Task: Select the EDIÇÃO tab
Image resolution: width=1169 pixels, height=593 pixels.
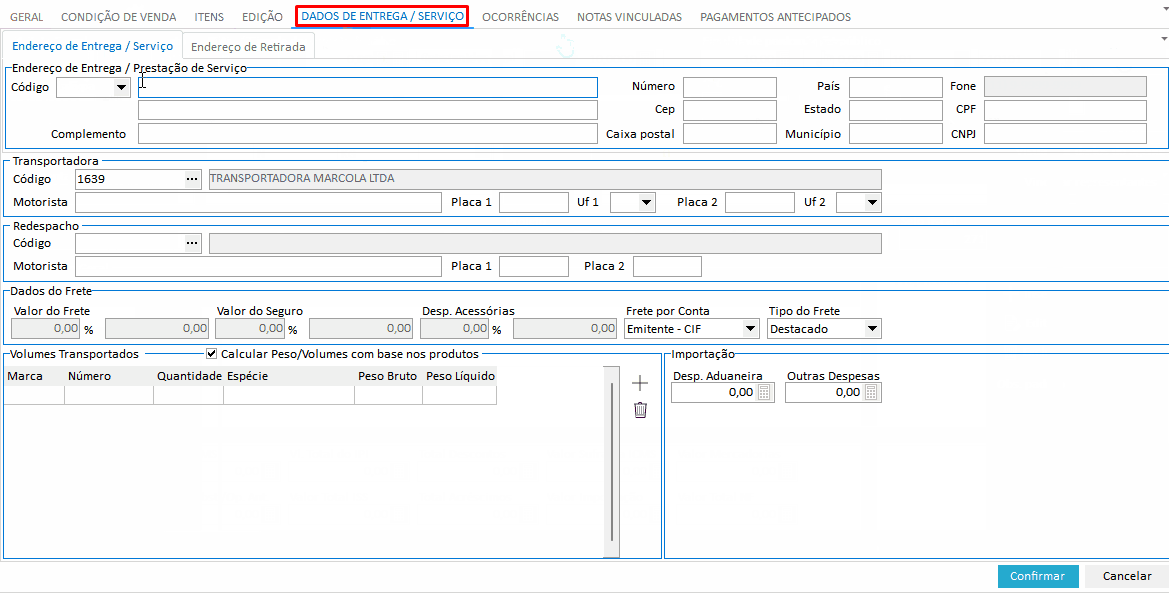Action: click(262, 16)
